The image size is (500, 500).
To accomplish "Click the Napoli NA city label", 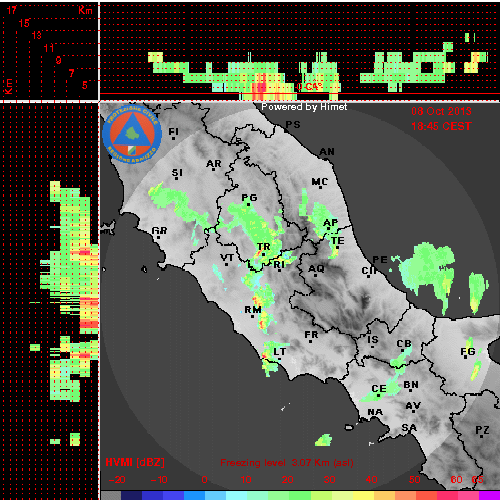I will [375, 412].
